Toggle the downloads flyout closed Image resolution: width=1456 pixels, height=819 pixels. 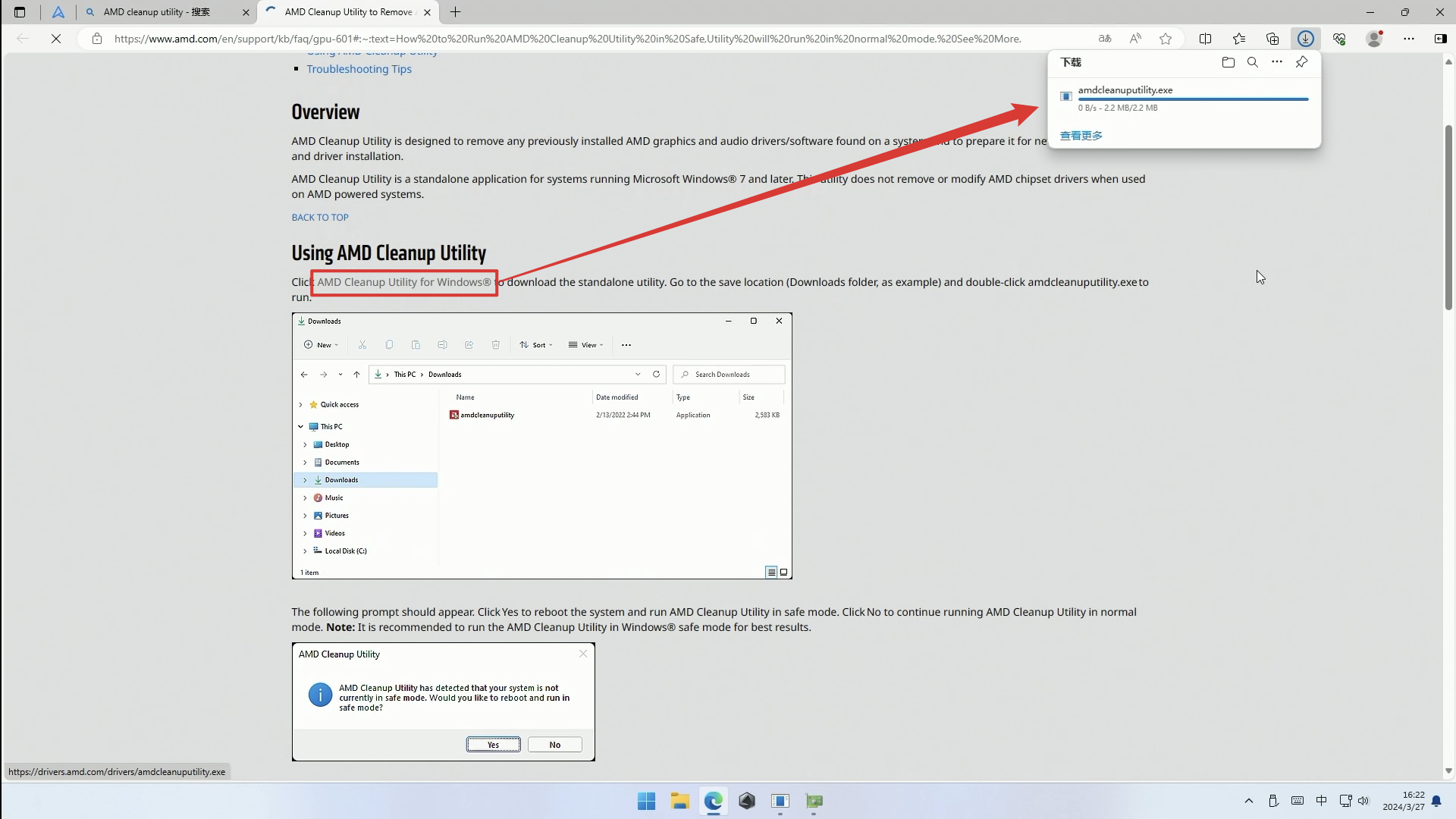point(1306,38)
